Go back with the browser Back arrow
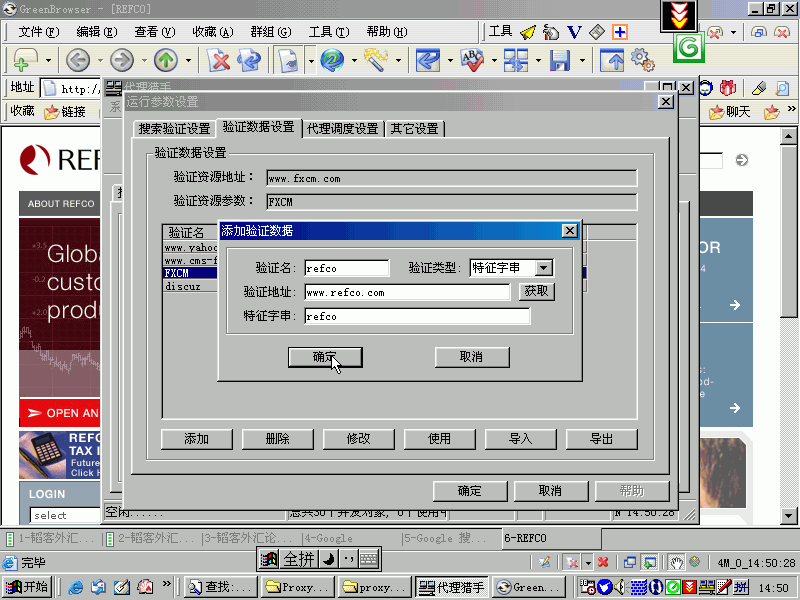This screenshot has height=600, width=800. point(78,60)
